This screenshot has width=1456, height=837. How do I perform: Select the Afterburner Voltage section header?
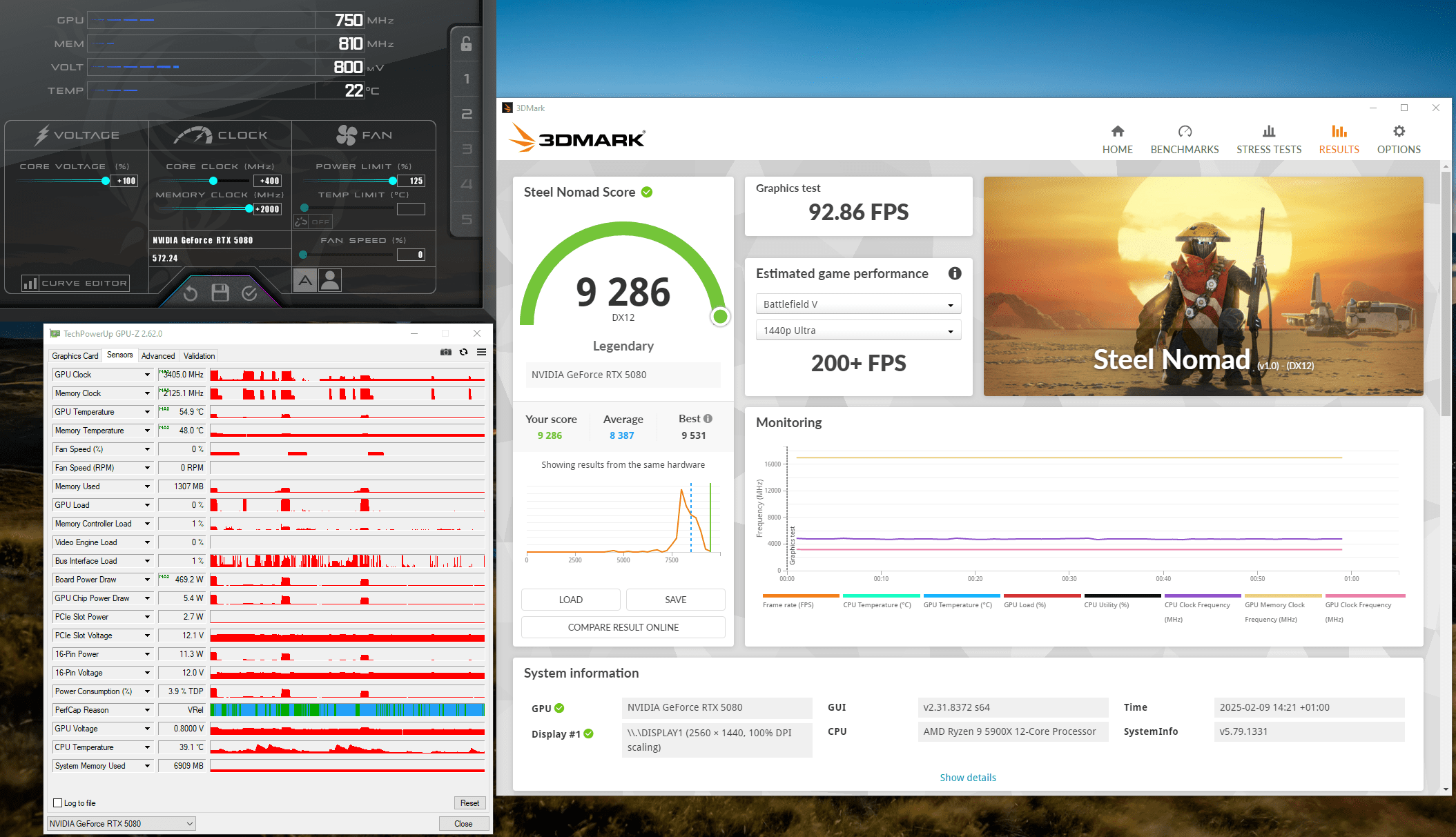[x=77, y=135]
